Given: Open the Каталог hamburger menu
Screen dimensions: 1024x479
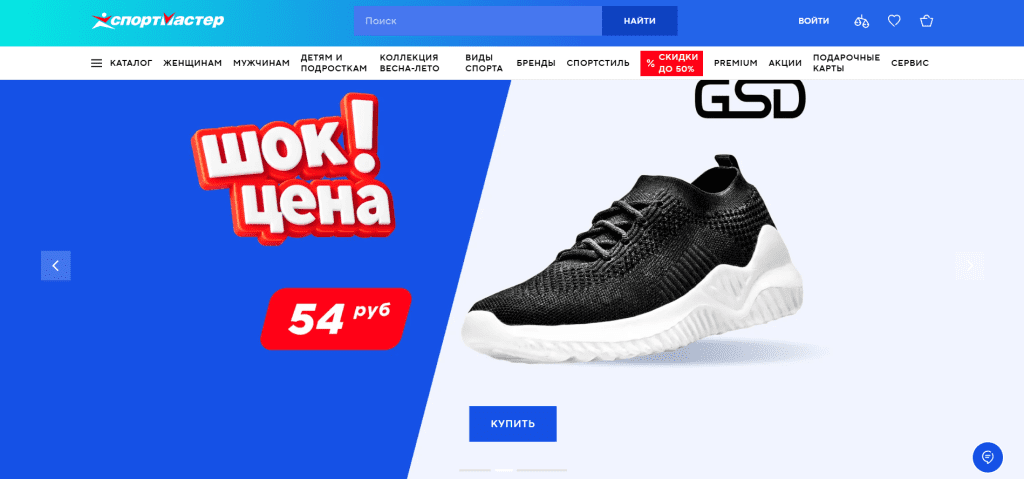Looking at the screenshot, I should tap(121, 63).
